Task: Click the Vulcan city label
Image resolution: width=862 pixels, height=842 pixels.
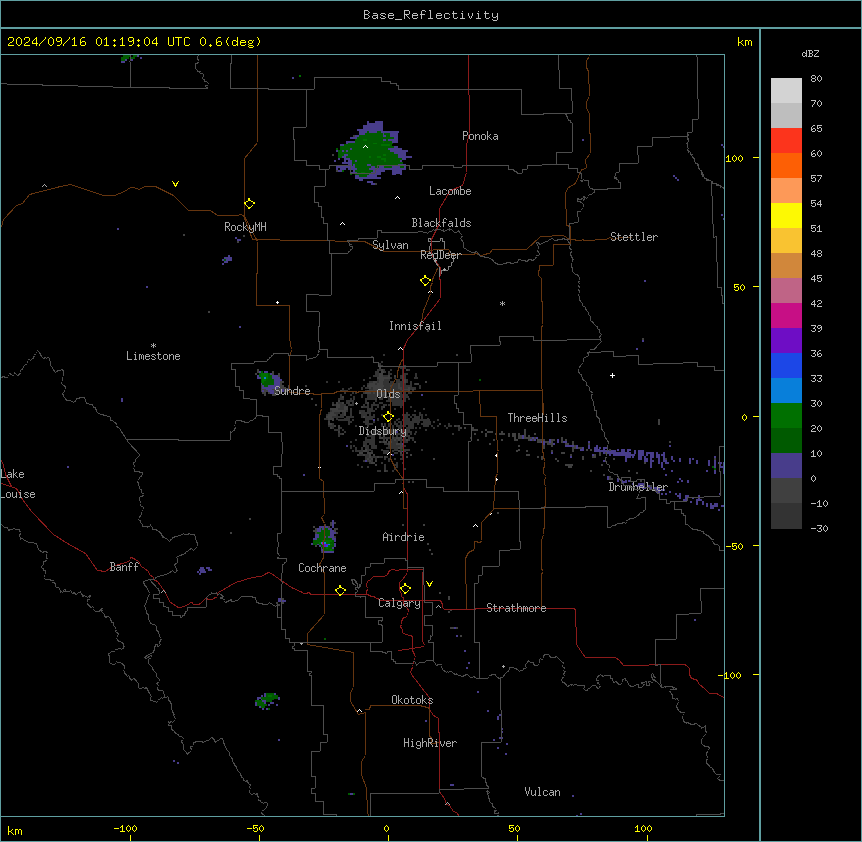Action: coord(542,792)
